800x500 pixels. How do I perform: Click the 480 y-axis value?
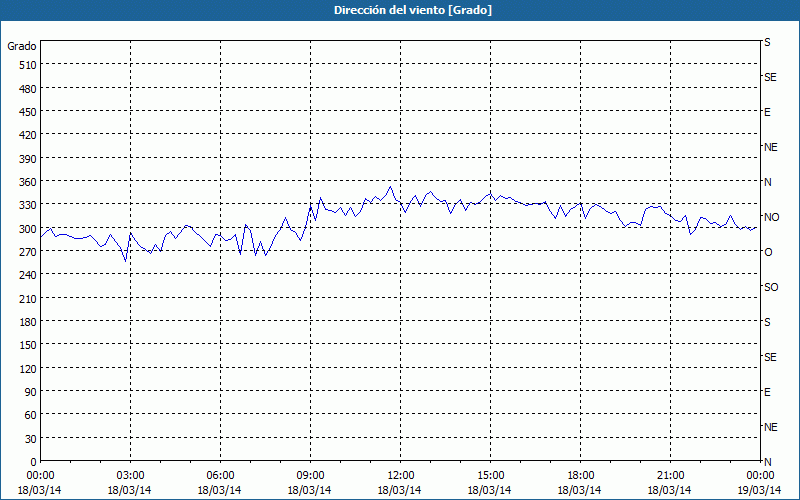[x=29, y=89]
